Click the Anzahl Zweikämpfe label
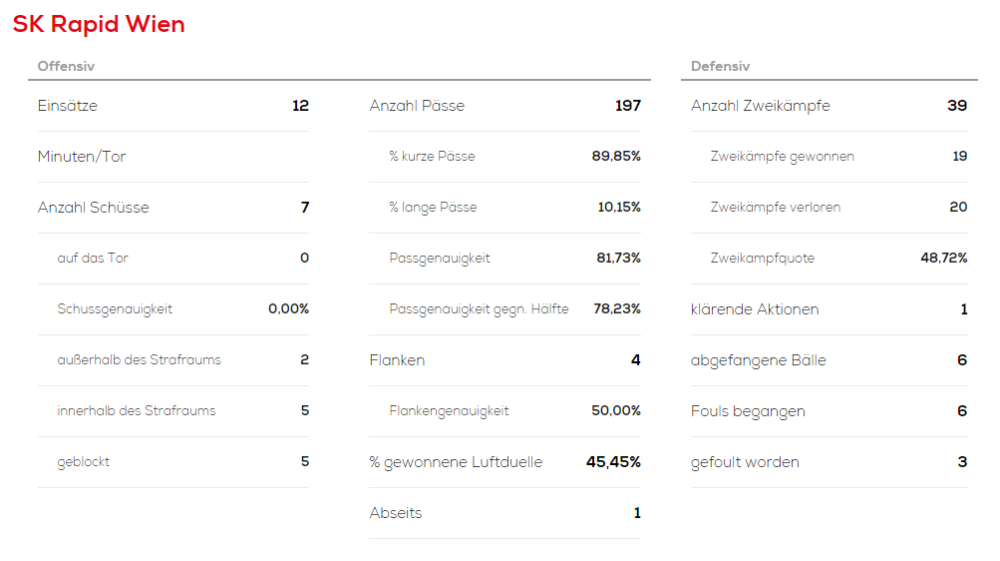Viewport: 1000px width, 561px height. [760, 106]
